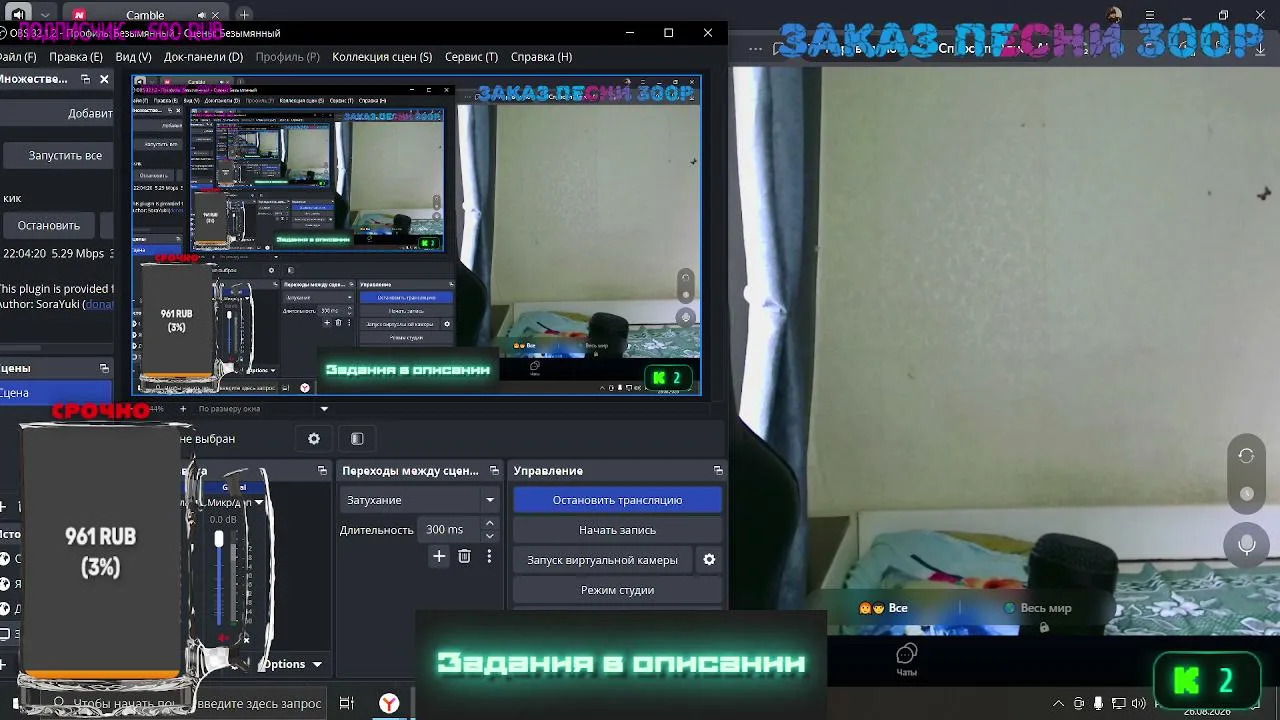Viewport: 1280px width, 720px height.
Task: Float the Переходы между сцен... dock
Action: [494, 470]
